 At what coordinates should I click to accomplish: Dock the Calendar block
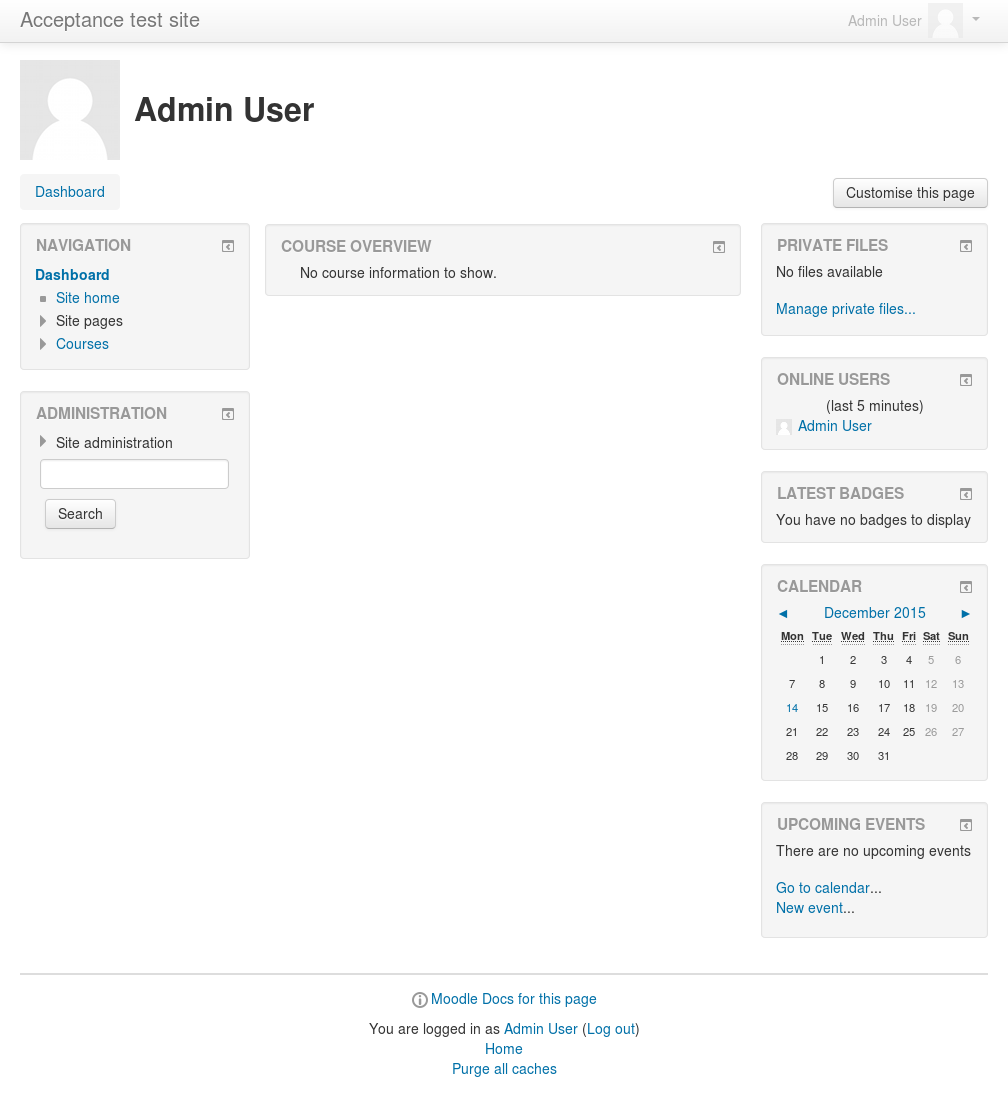965,587
